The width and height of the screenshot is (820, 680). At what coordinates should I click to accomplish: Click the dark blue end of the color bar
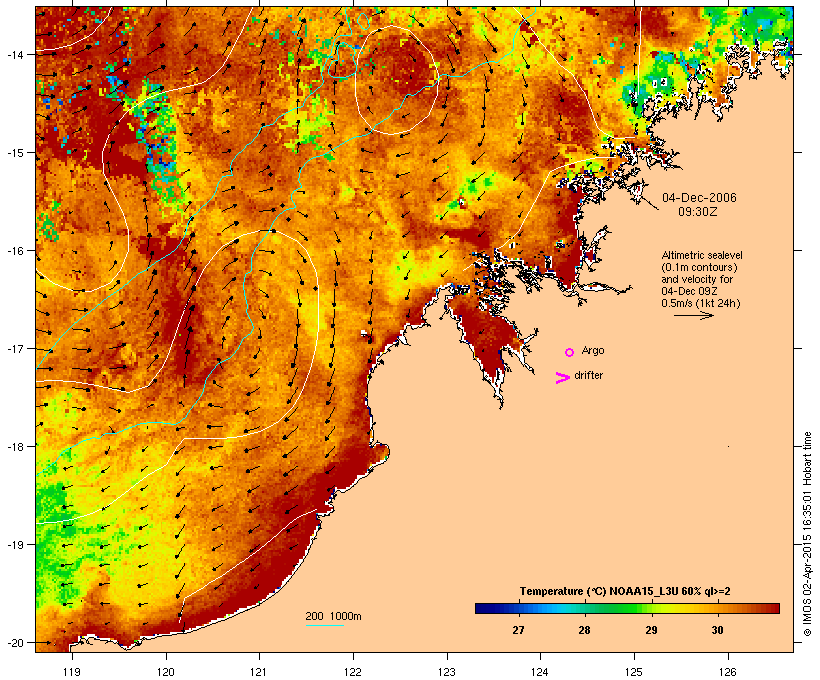pos(480,608)
